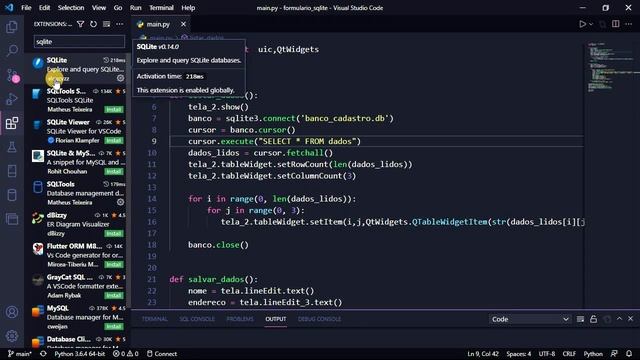Run the Python file with play button

[582, 24]
